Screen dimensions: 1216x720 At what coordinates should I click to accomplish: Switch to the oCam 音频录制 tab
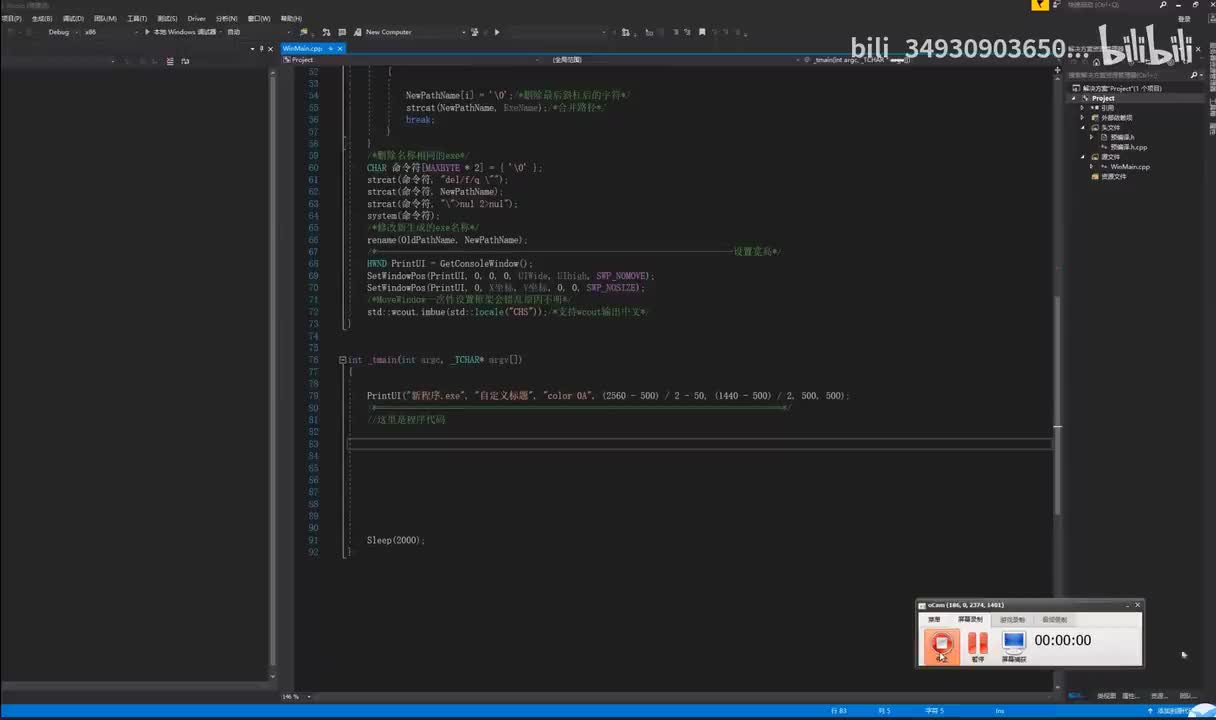coord(1054,620)
